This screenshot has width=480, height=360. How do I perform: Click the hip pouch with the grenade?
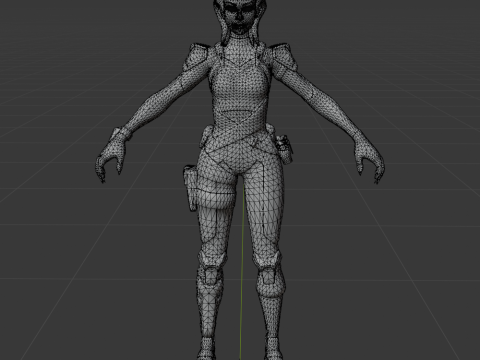point(284,149)
